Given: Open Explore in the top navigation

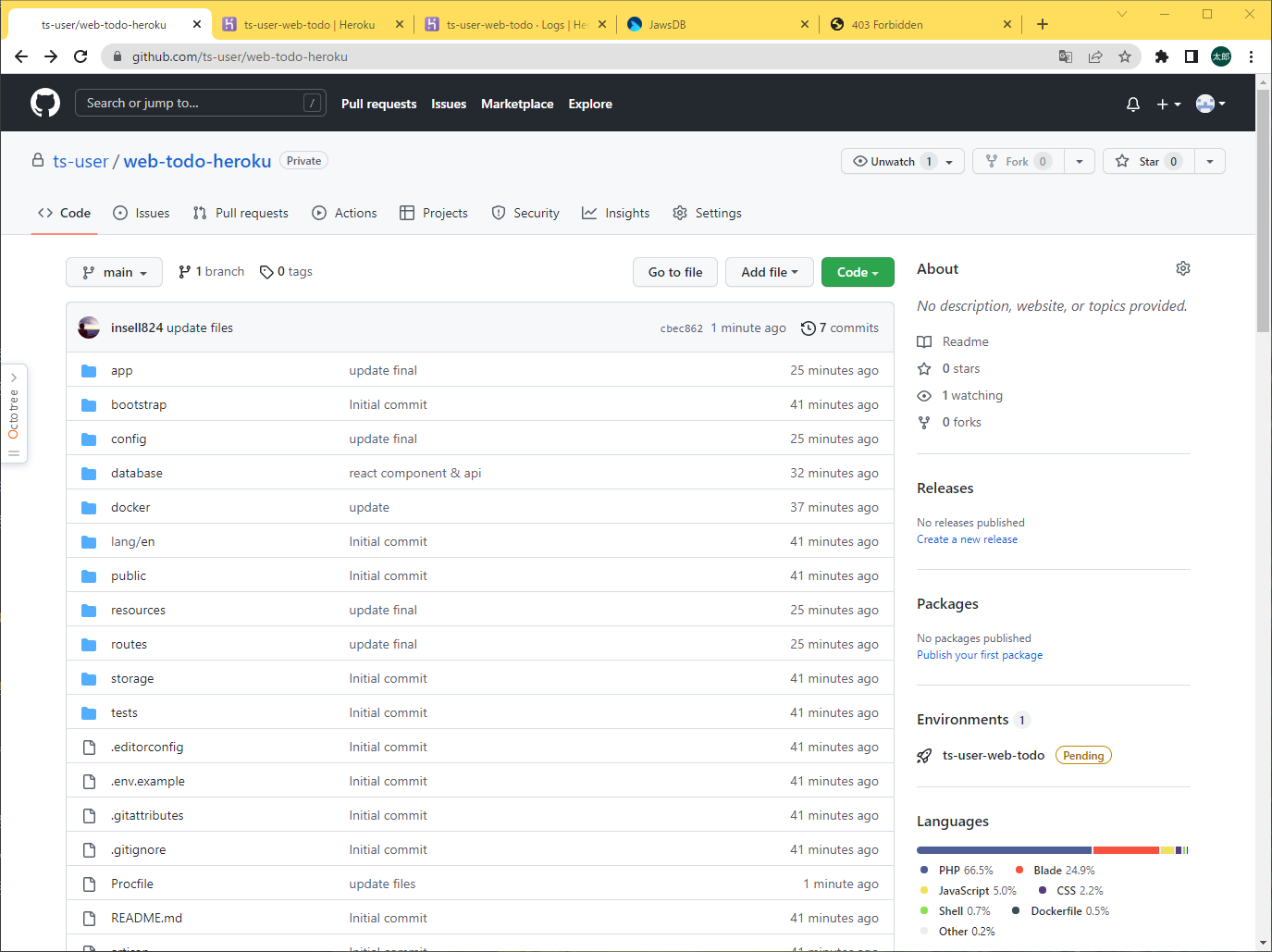Looking at the screenshot, I should click(x=590, y=104).
